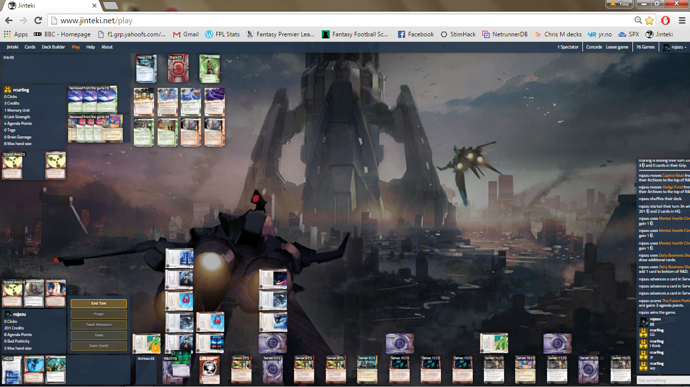Open the rojazu user dropdown menu
This screenshot has width=690, height=387.
coord(675,47)
